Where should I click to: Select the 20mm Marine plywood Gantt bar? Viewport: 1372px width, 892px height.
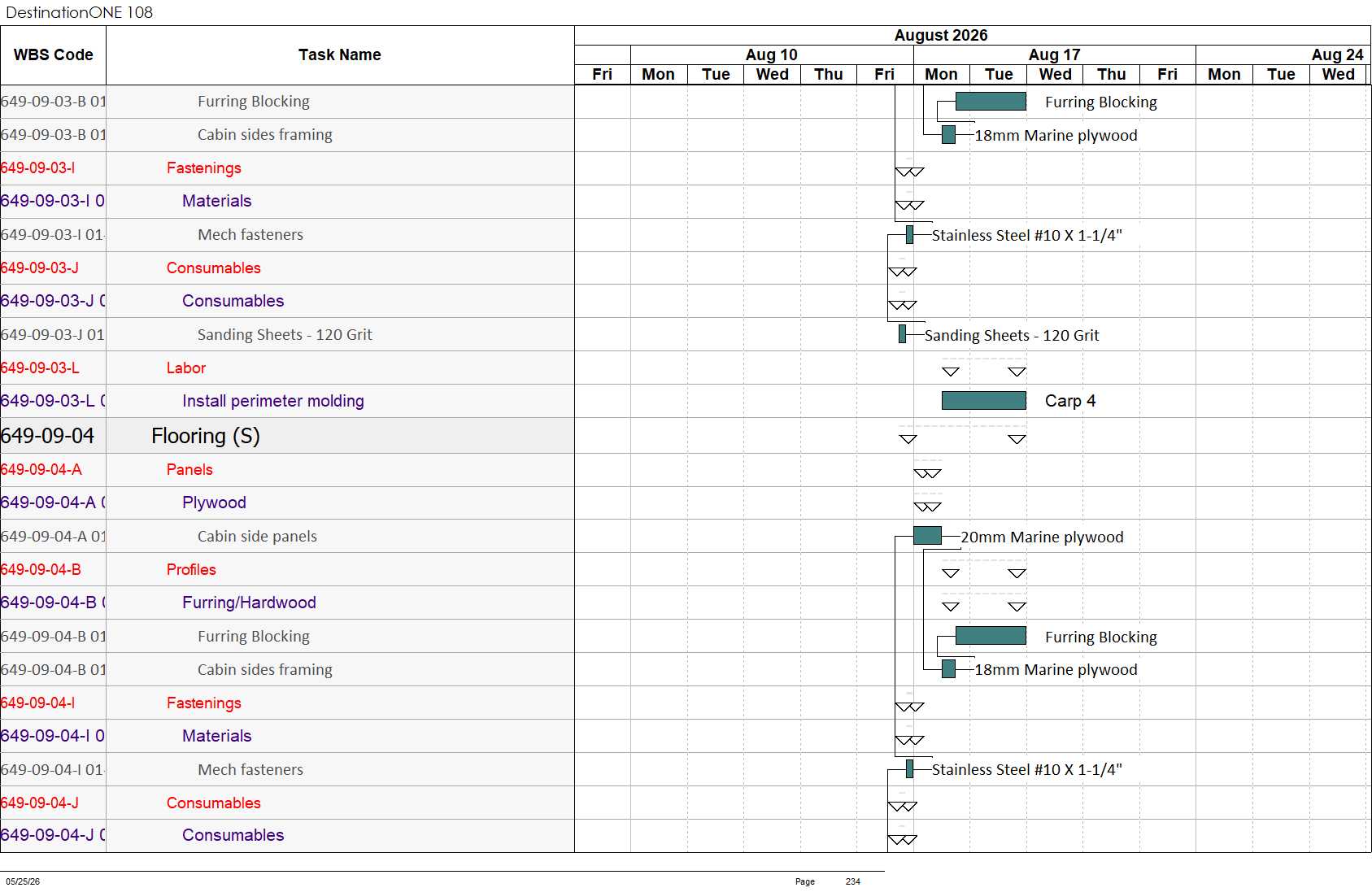click(x=927, y=536)
